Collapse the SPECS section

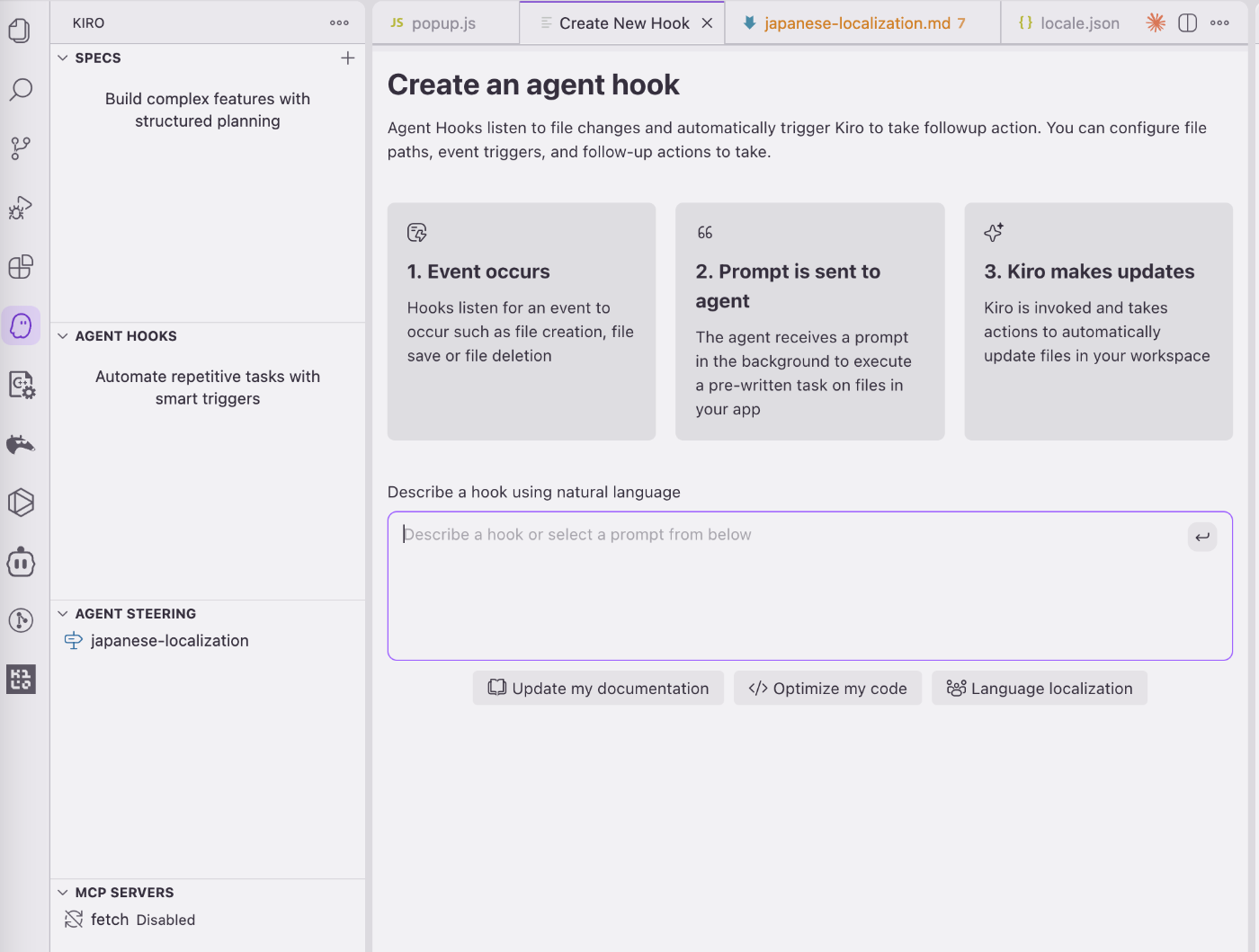coord(63,58)
